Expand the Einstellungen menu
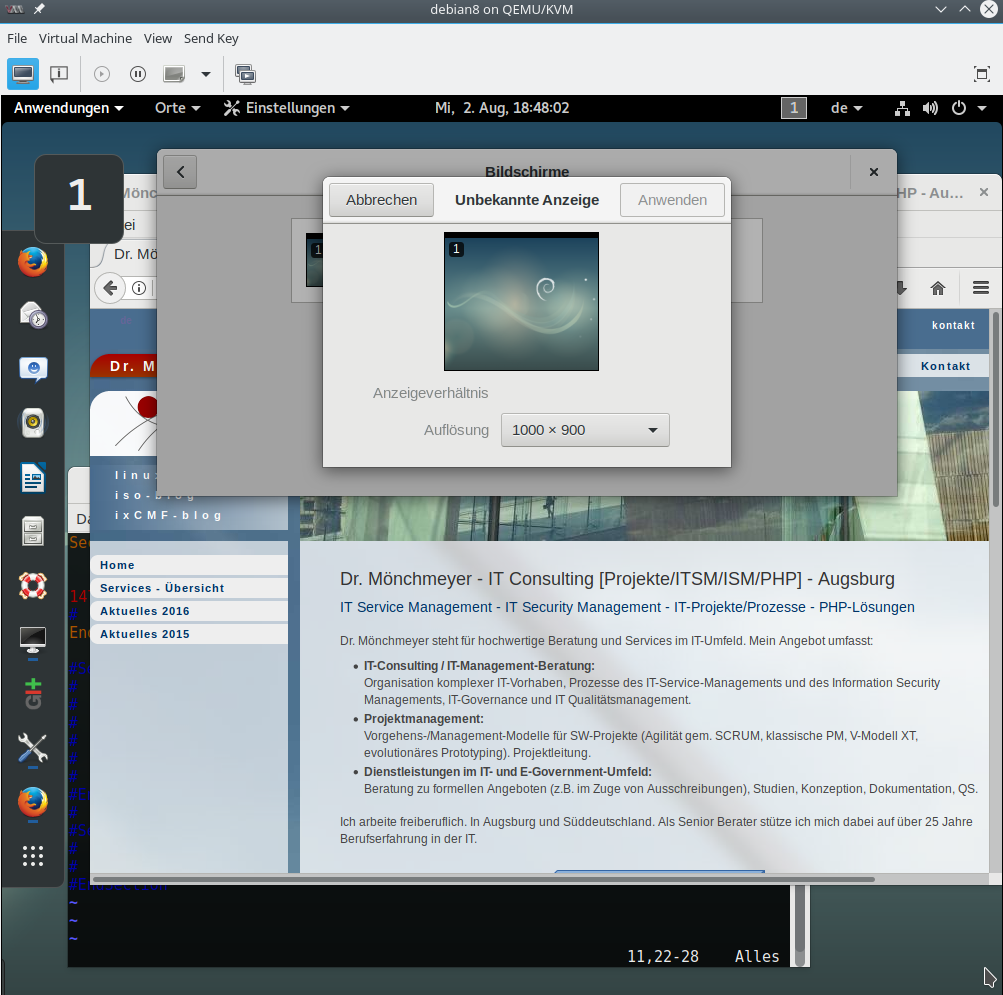This screenshot has width=1003, height=995. (287, 108)
